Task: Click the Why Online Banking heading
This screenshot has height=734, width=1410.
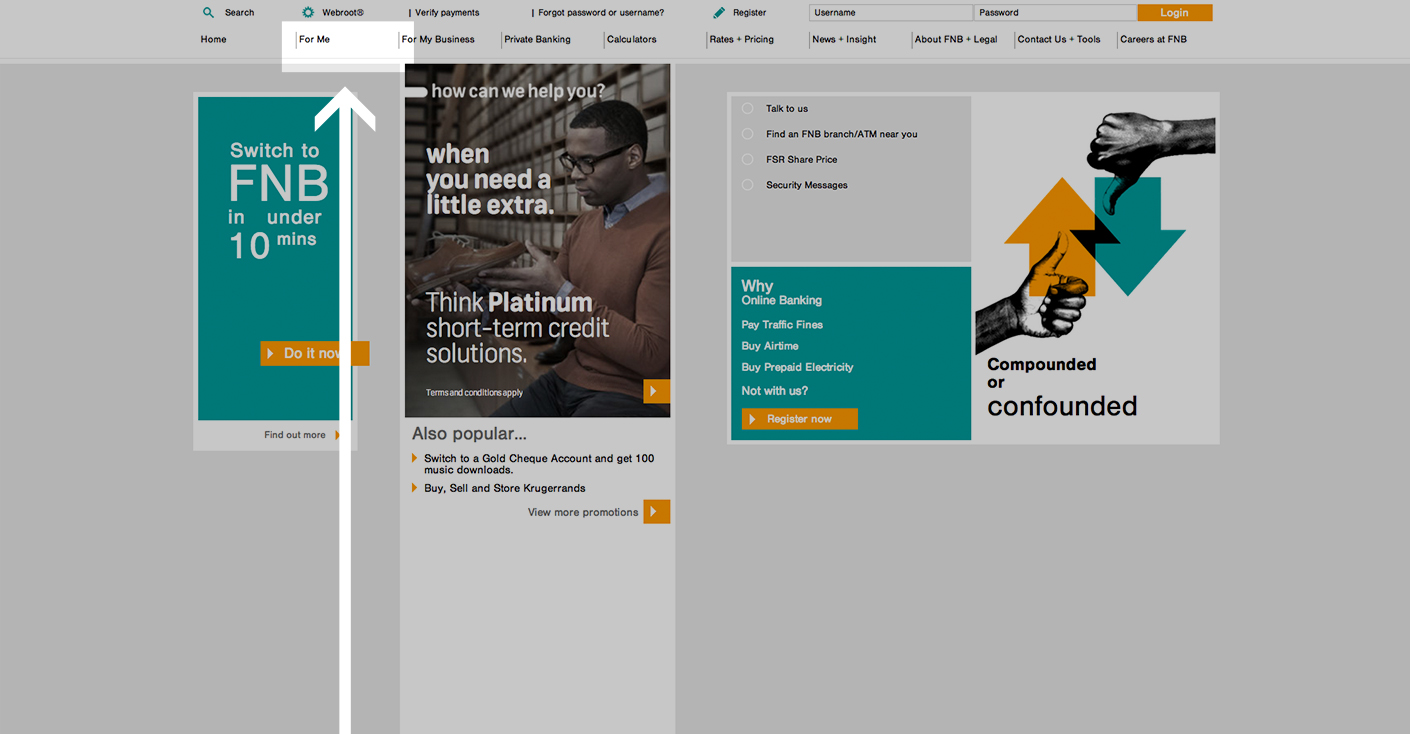Action: coord(781,292)
